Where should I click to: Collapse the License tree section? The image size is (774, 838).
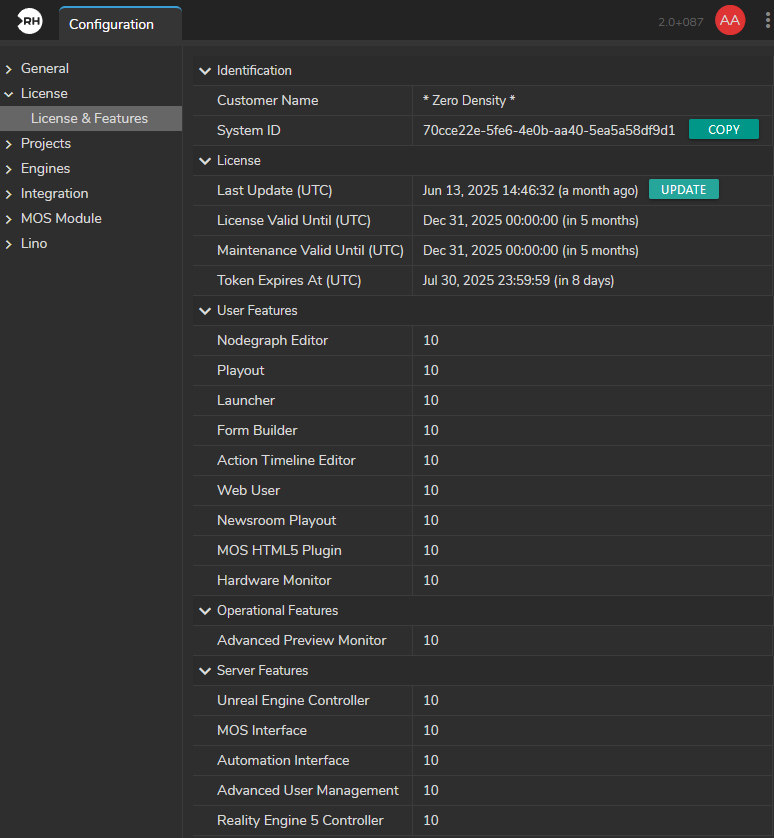click(x=9, y=94)
